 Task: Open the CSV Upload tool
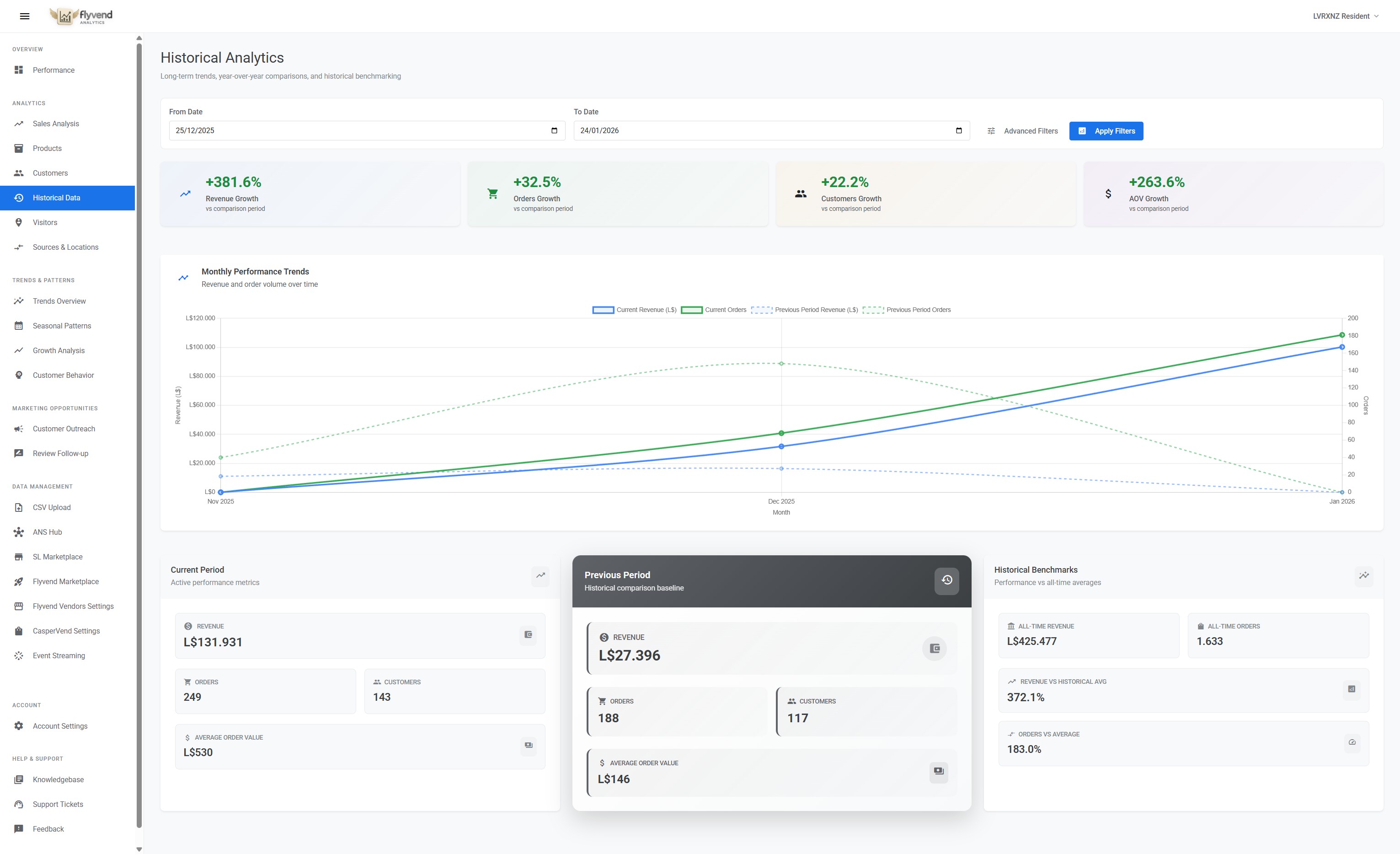(51, 507)
